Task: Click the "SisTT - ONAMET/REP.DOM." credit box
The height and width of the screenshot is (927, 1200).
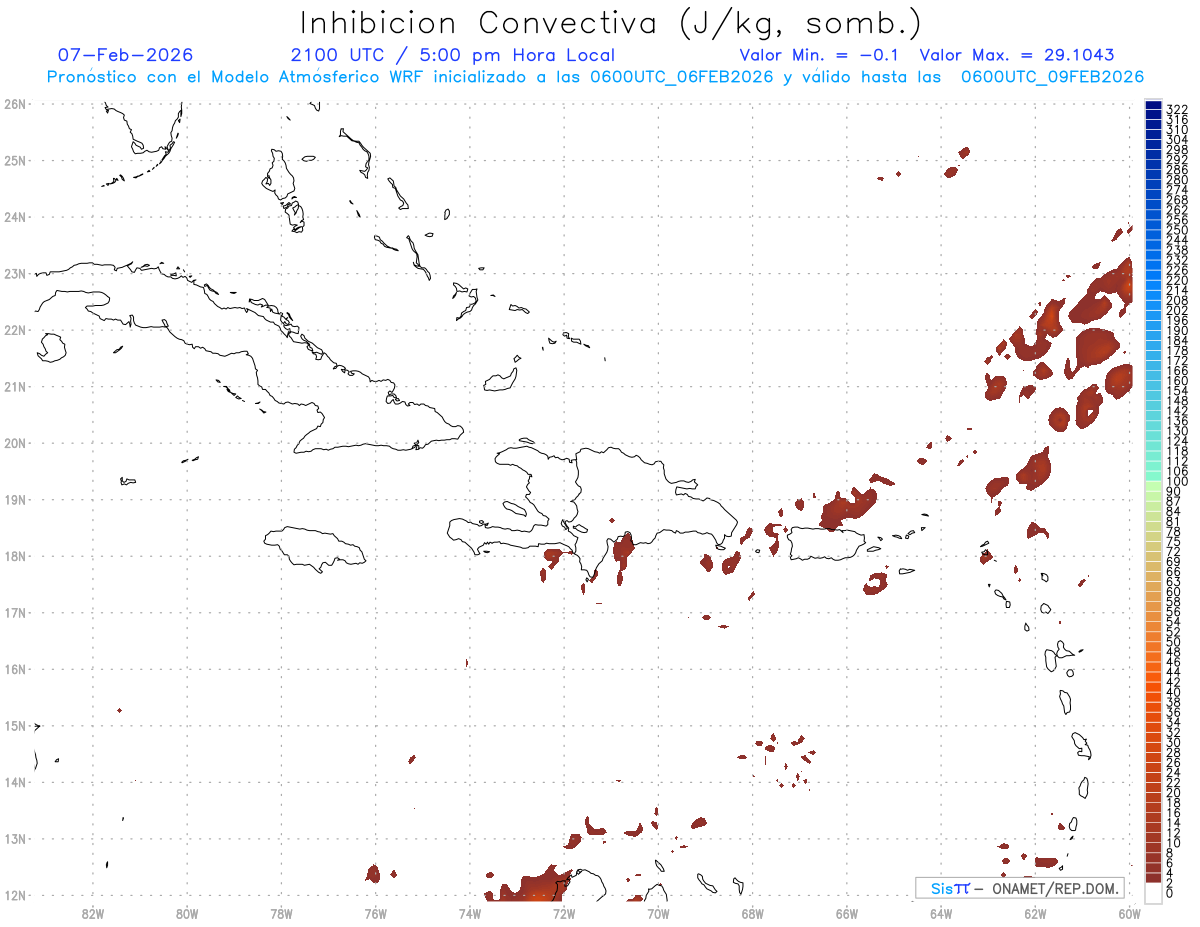Action: pyautogui.click(x=1020, y=888)
